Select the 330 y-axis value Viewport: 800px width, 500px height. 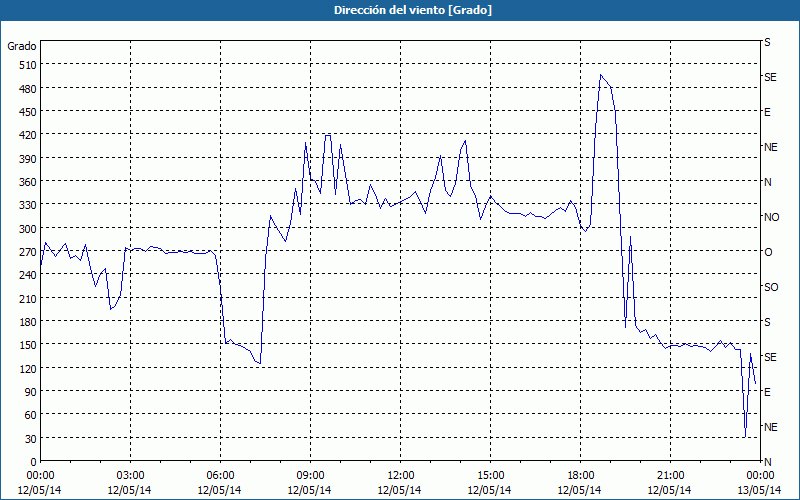pos(29,205)
